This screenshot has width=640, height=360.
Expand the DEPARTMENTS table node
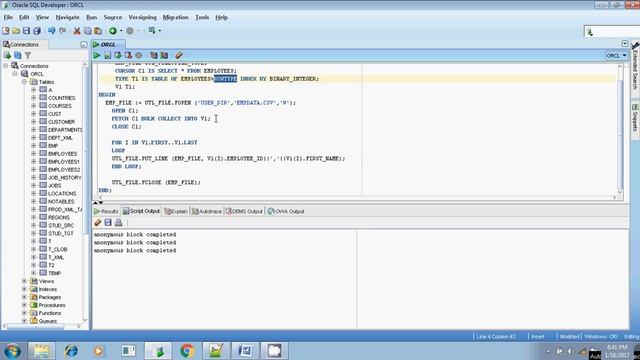coord(33,130)
